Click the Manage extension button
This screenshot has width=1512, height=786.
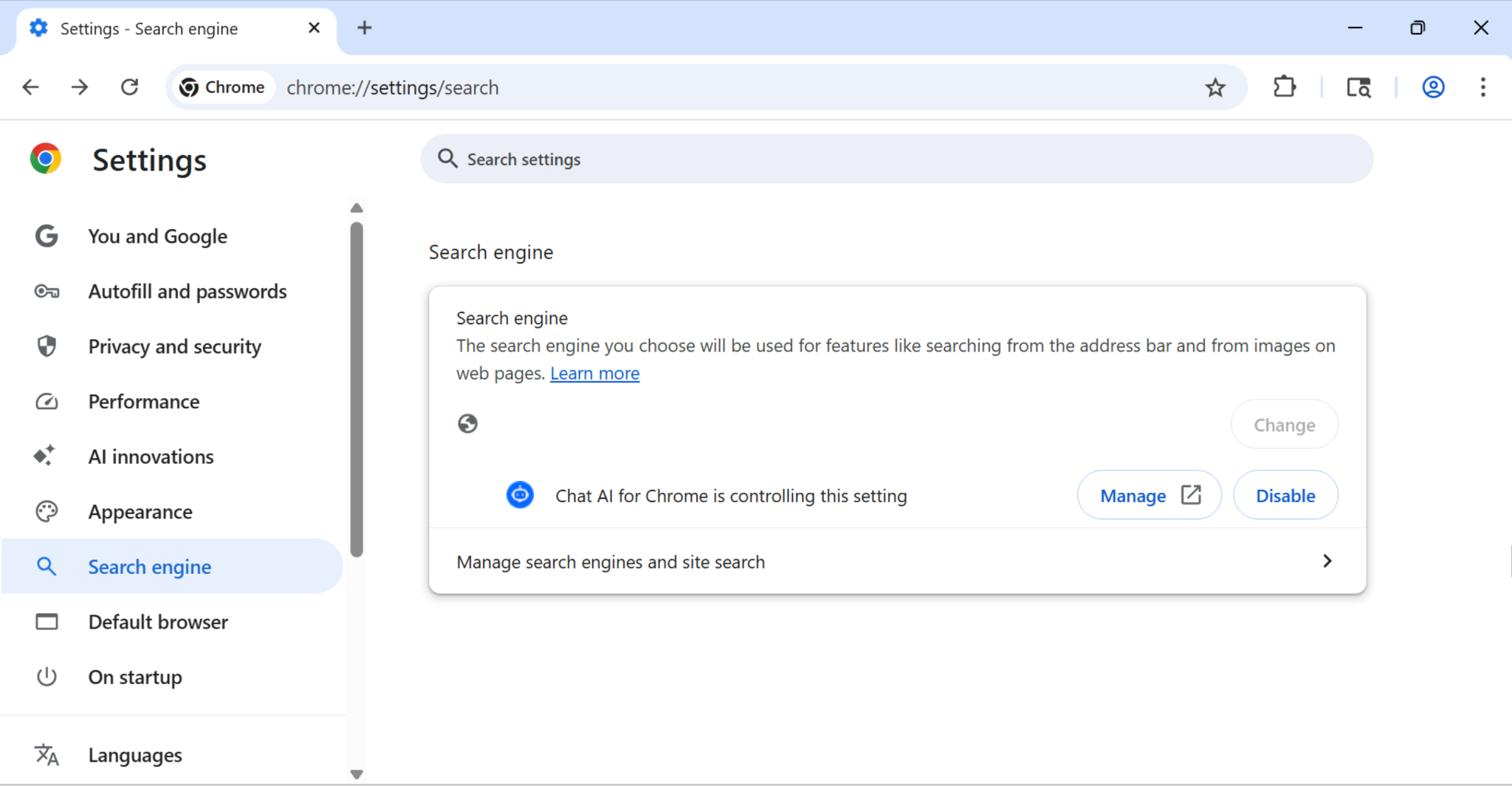click(1150, 496)
